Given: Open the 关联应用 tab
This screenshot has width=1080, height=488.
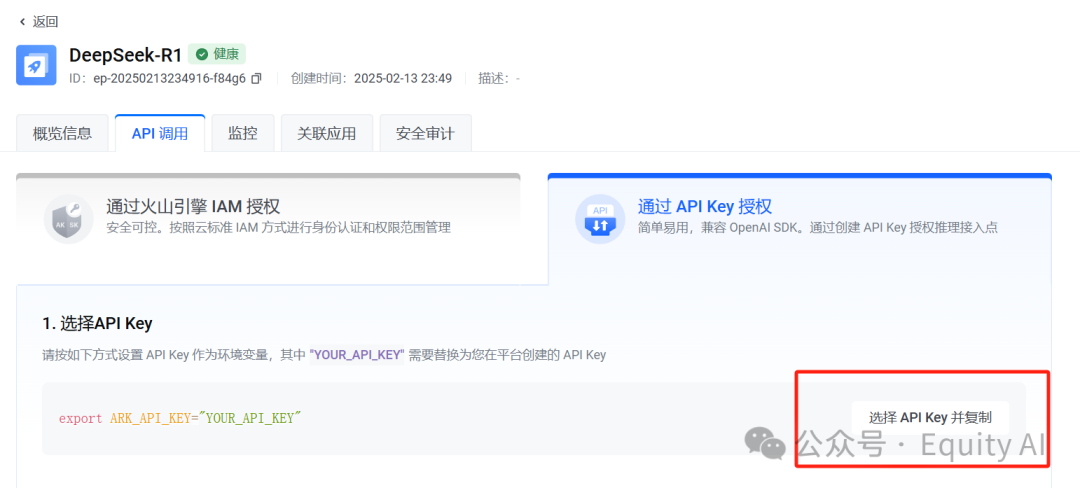Looking at the screenshot, I should pyautogui.click(x=326, y=134).
